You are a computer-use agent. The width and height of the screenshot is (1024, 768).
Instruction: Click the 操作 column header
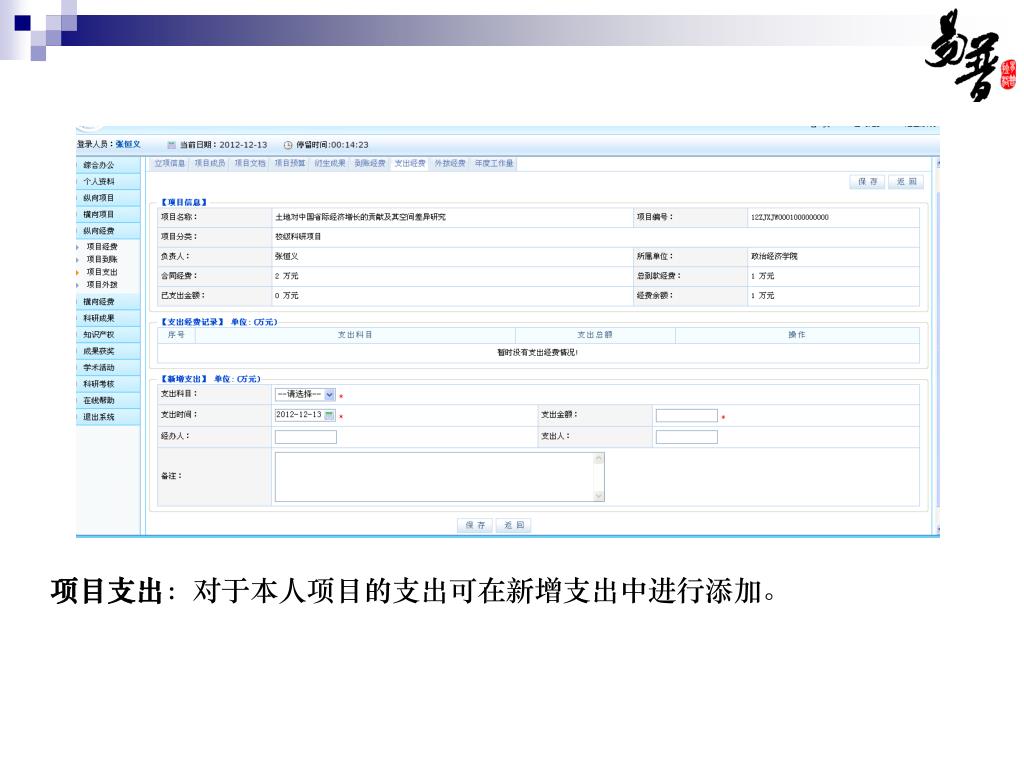pos(797,335)
